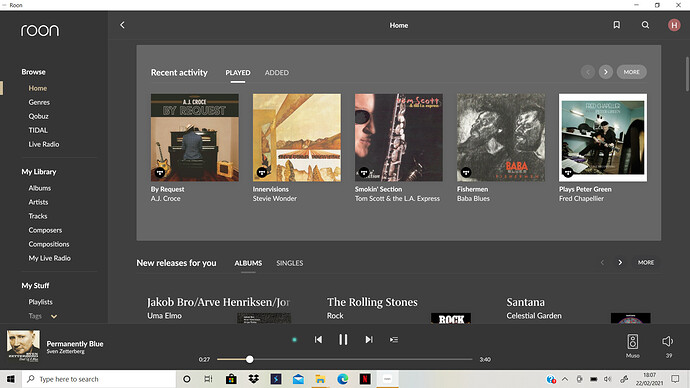Open TIDAL in the sidebar

click(38, 130)
